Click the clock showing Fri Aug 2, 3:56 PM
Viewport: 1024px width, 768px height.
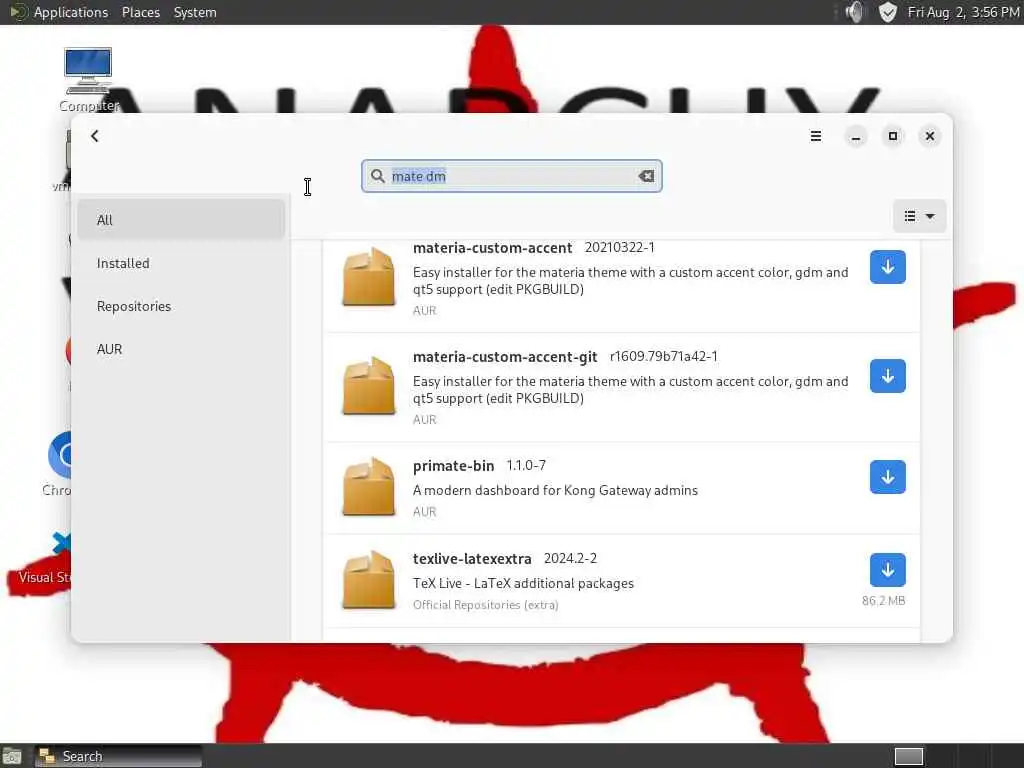pyautogui.click(x=963, y=12)
